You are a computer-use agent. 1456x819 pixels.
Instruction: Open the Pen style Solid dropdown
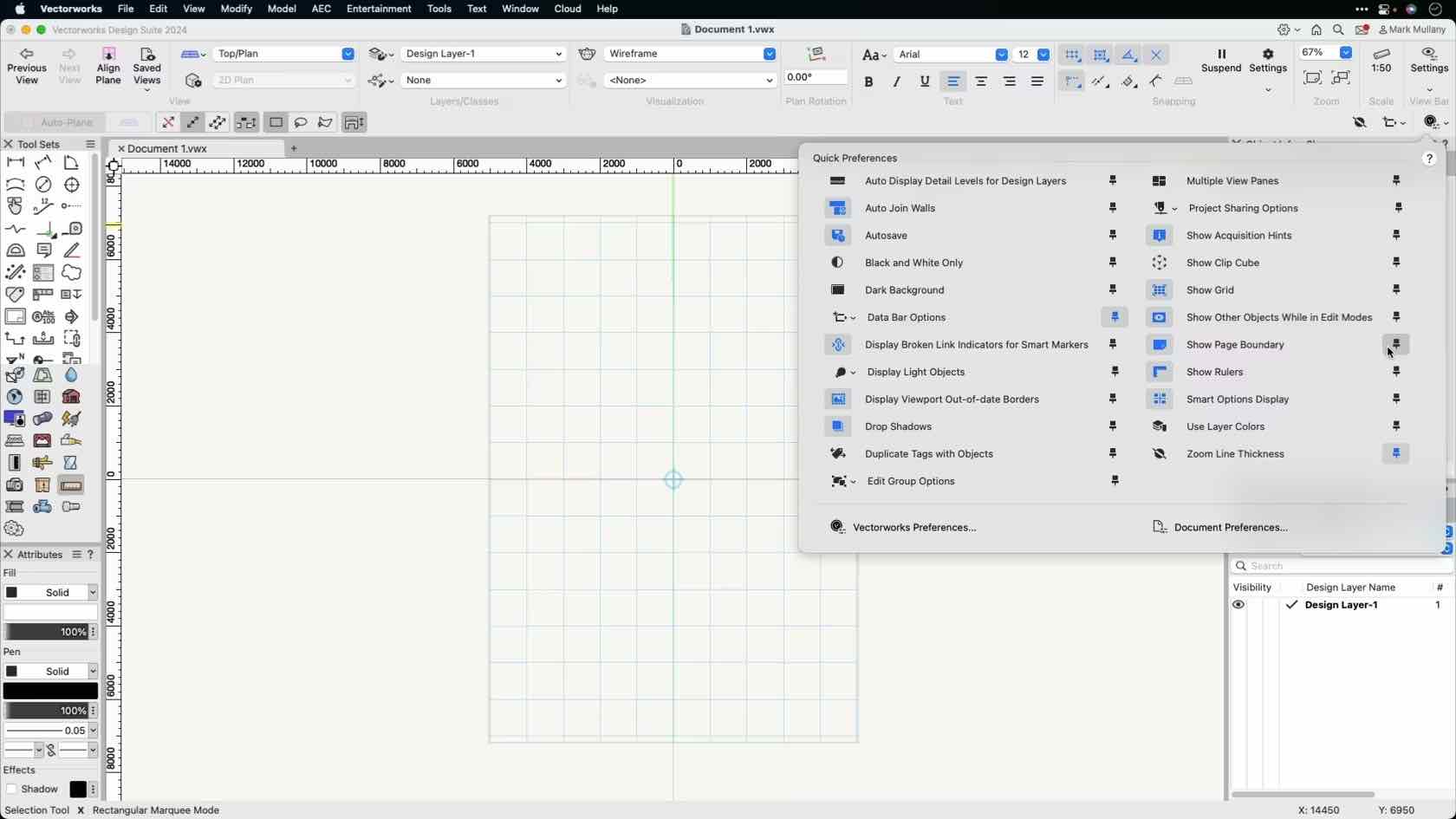[51, 672]
